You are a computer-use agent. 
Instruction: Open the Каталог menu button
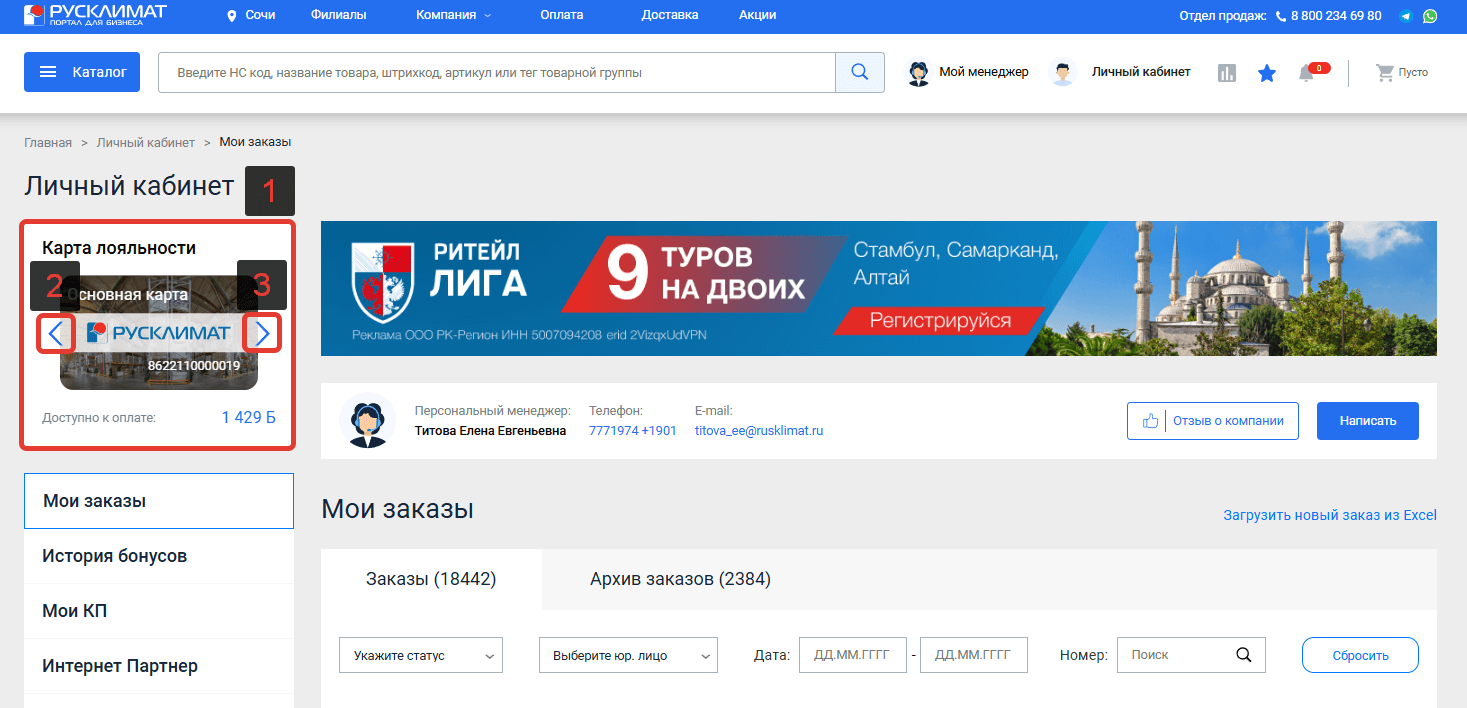pos(82,72)
